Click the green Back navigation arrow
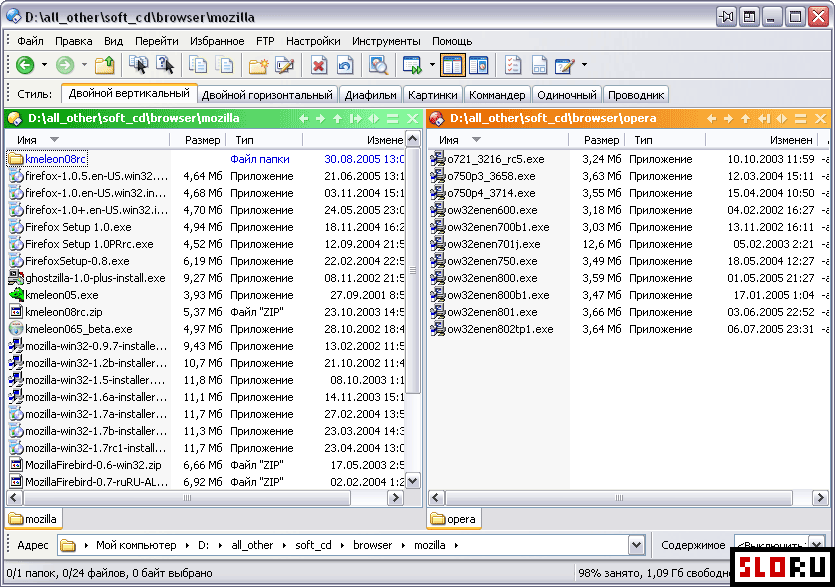 25,65
